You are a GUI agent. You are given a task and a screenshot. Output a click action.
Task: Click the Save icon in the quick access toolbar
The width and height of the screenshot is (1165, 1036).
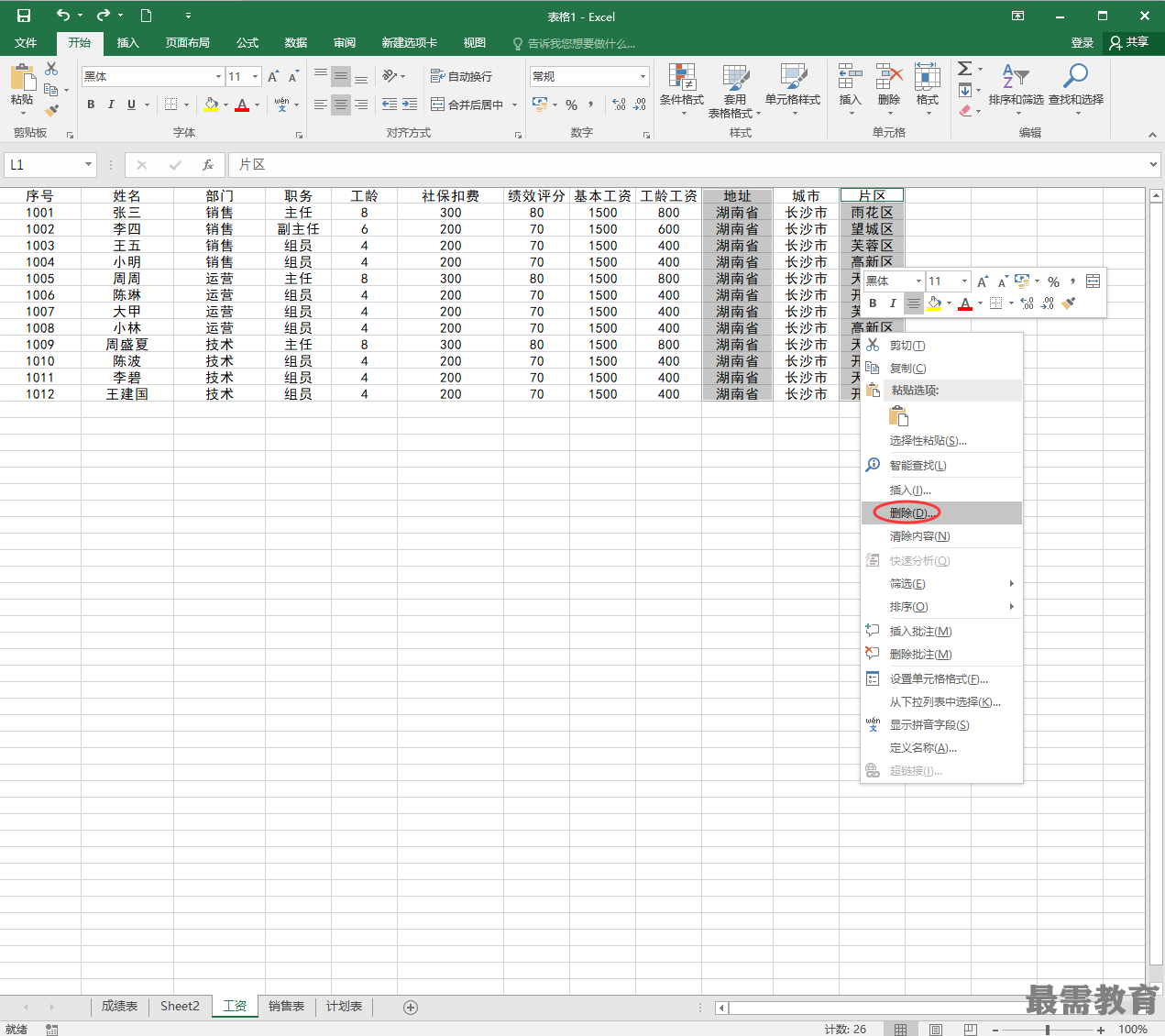pos(24,16)
